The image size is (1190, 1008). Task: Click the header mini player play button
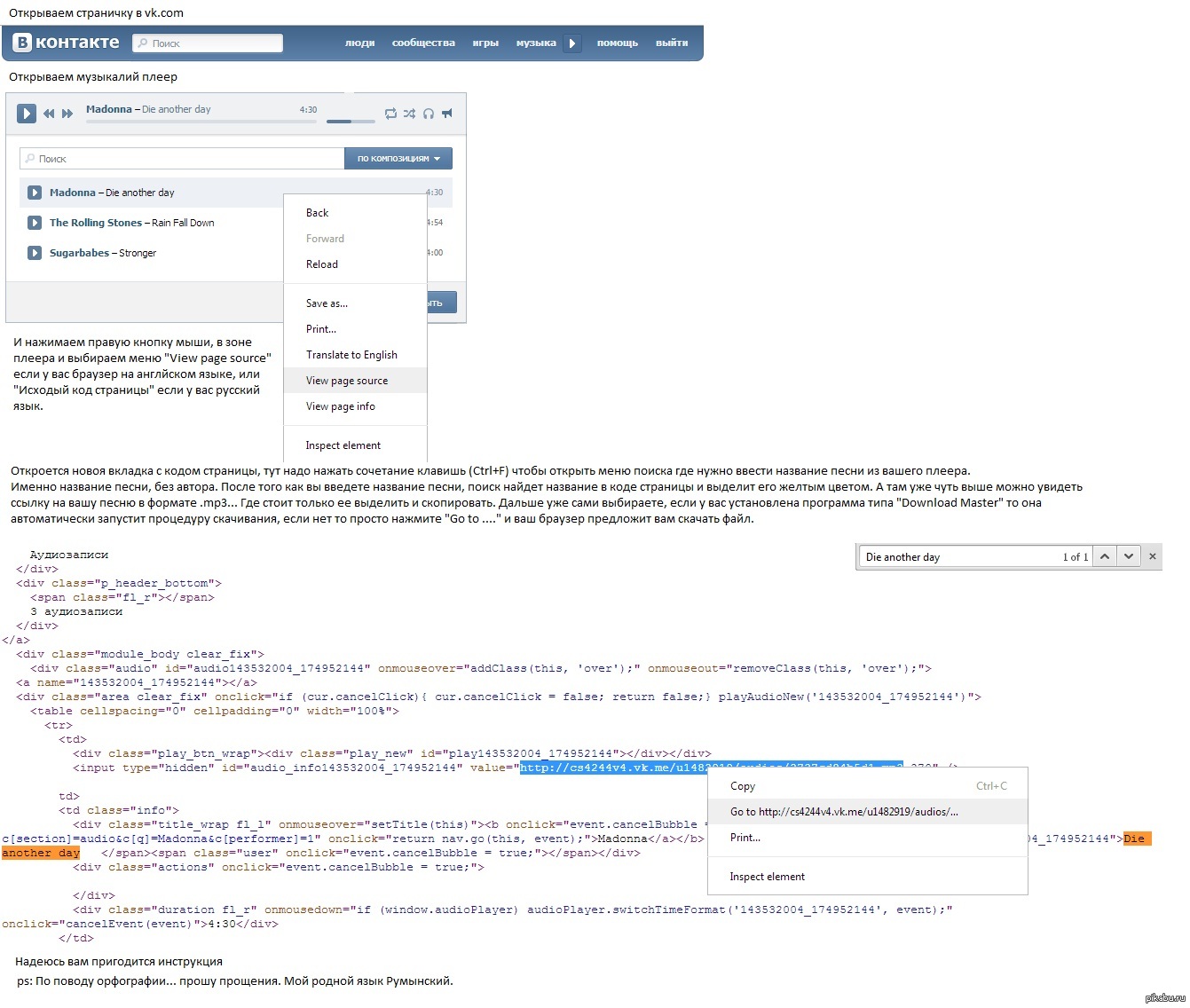pyautogui.click(x=572, y=43)
